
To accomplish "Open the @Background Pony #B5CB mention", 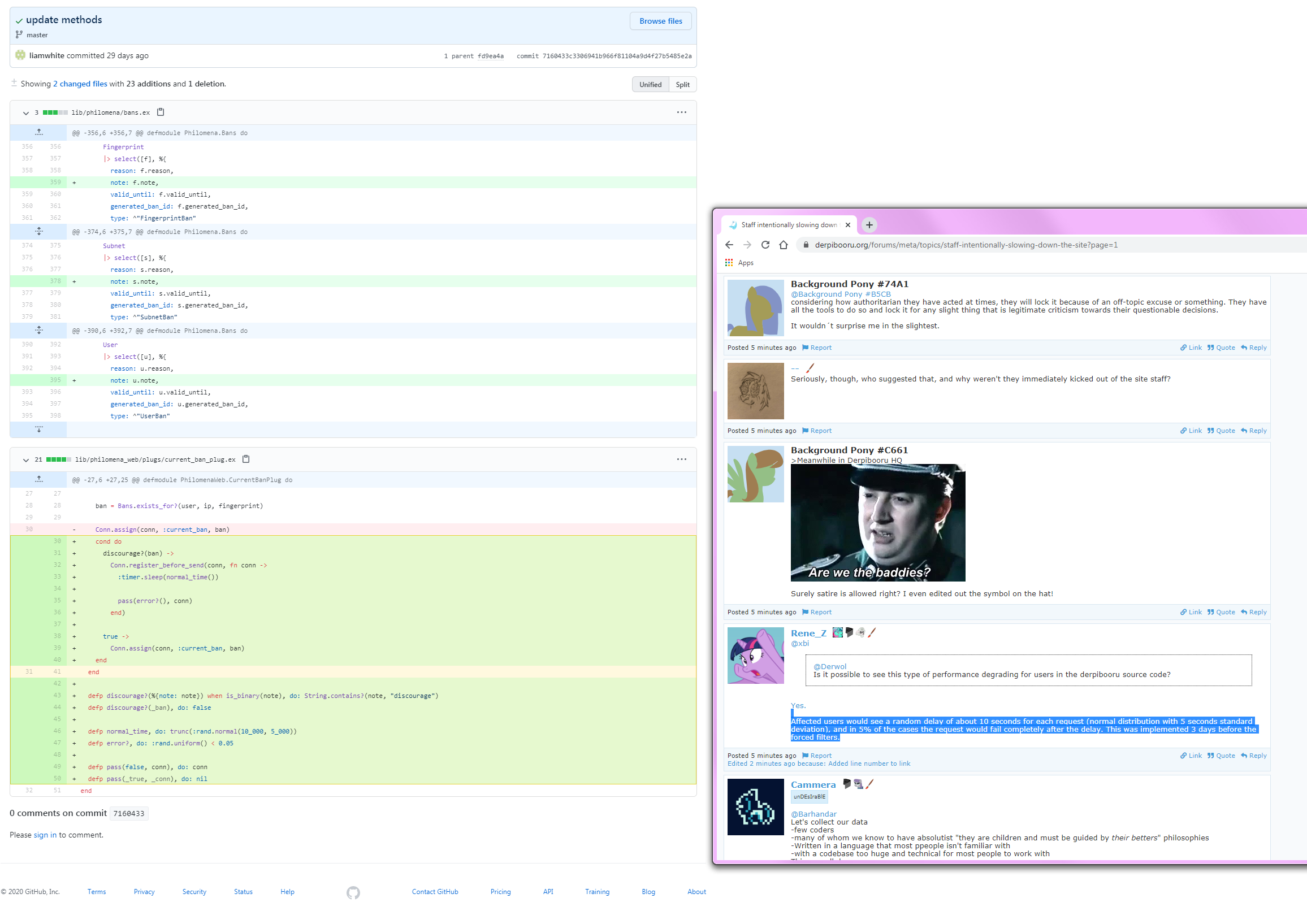I will click(841, 294).
